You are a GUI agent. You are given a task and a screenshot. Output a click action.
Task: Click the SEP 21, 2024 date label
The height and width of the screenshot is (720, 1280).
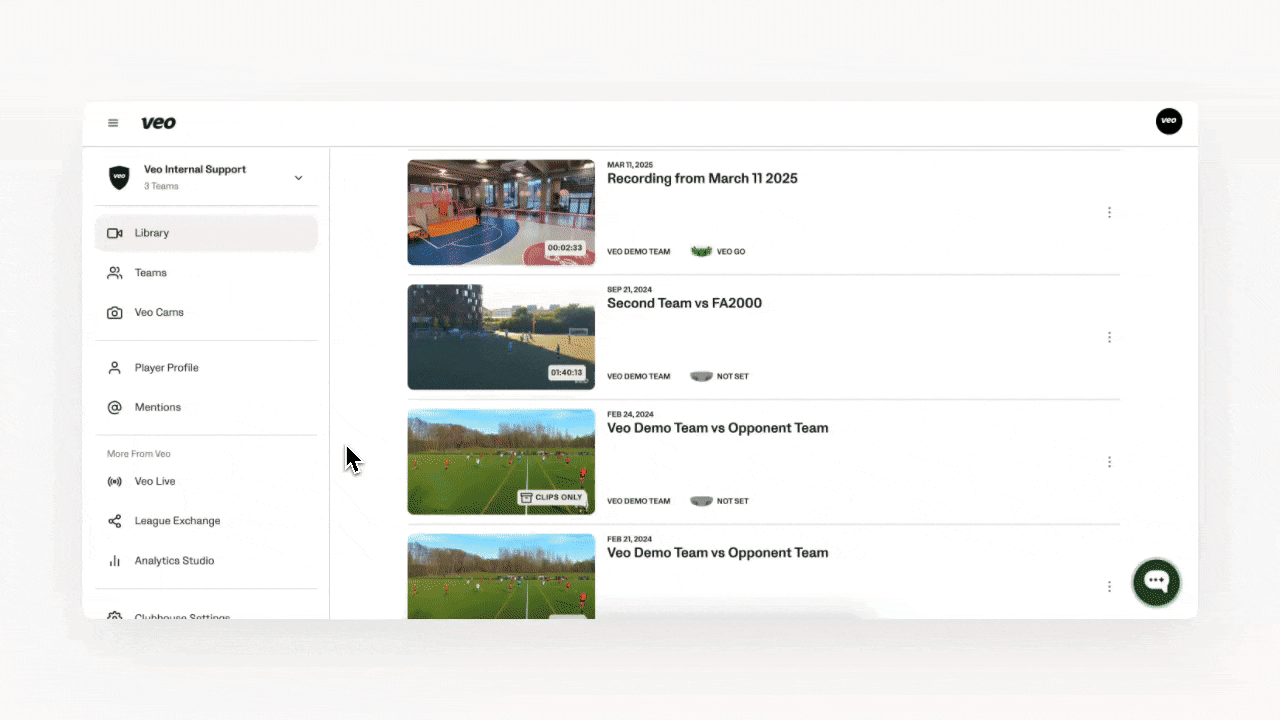[629, 290]
